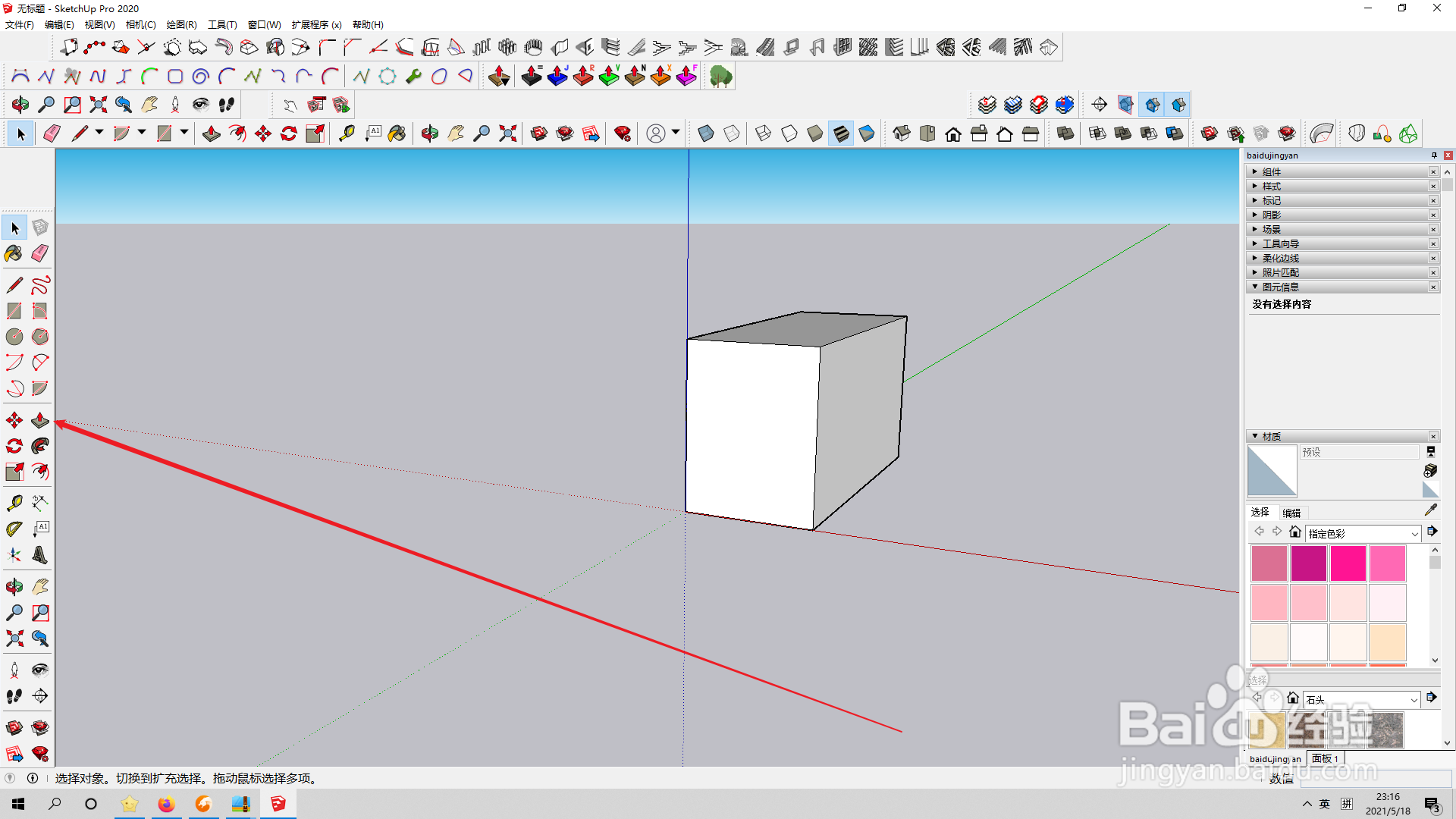Pick the Tape Measure tool
1456x819 pixels.
tap(14, 503)
